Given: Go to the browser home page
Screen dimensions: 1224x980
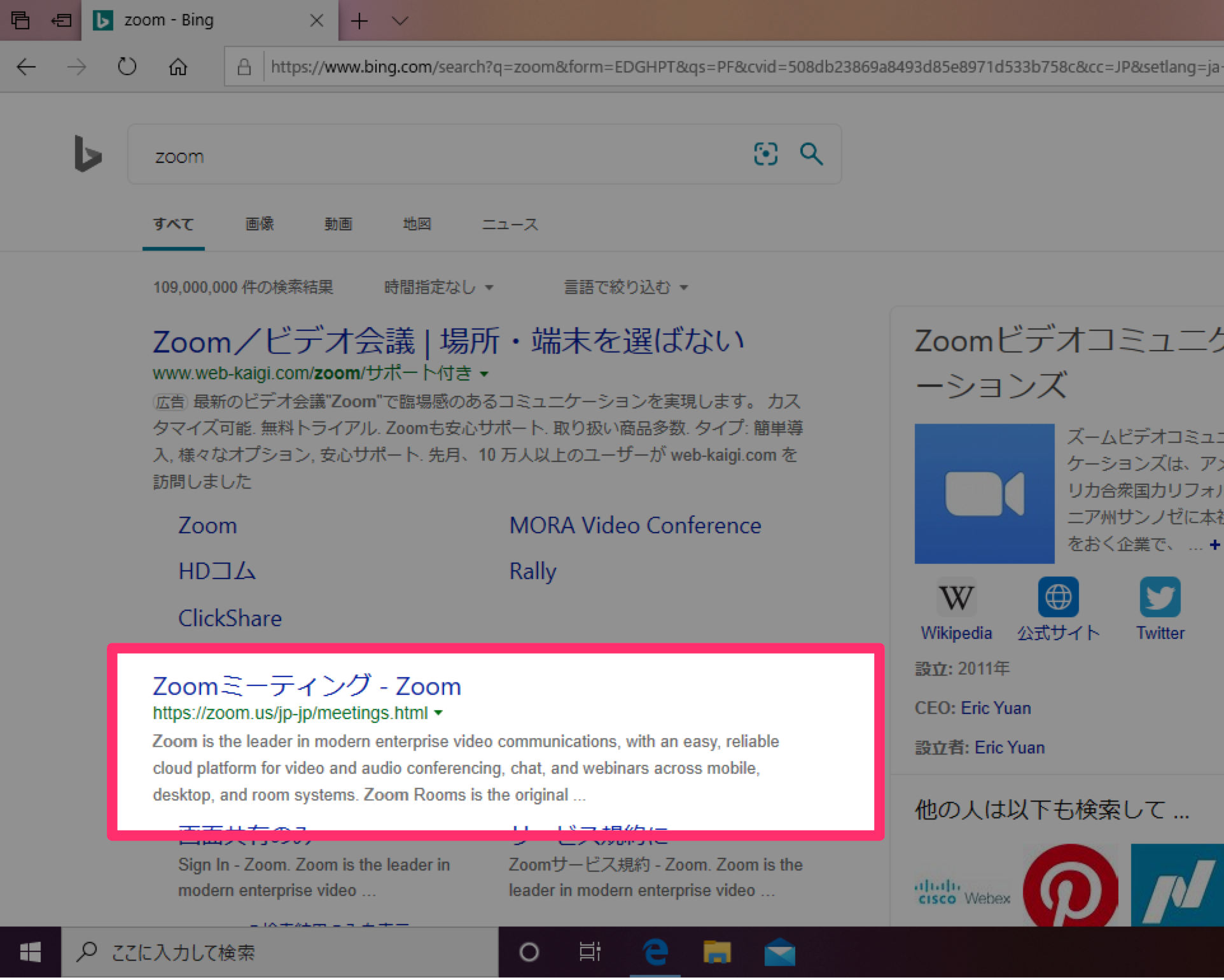Looking at the screenshot, I should (x=178, y=66).
